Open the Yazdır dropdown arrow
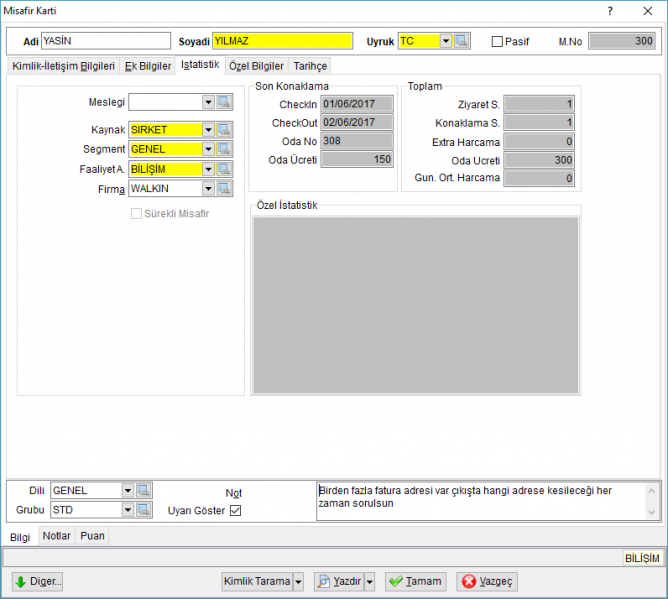The image size is (668, 599). pyautogui.click(x=369, y=582)
